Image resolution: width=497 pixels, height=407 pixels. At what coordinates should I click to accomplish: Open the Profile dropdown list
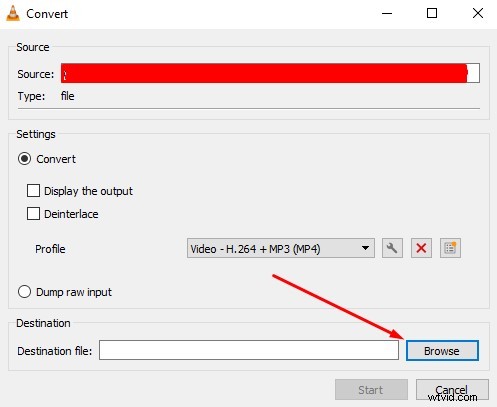coord(281,248)
